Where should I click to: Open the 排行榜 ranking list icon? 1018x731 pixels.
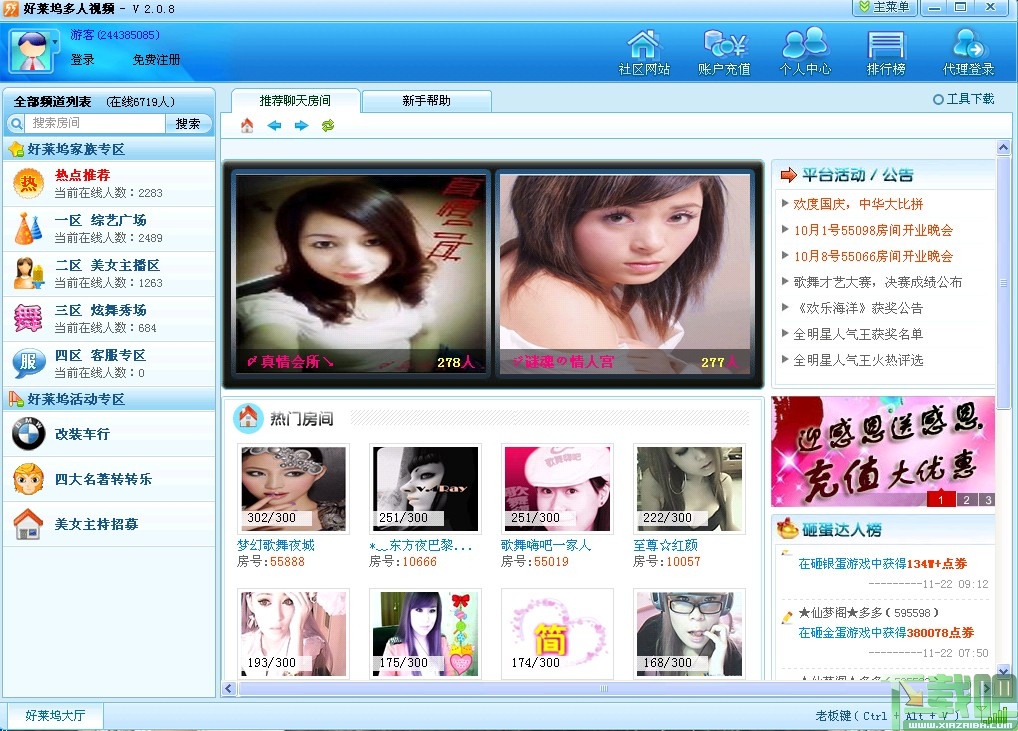(886, 53)
